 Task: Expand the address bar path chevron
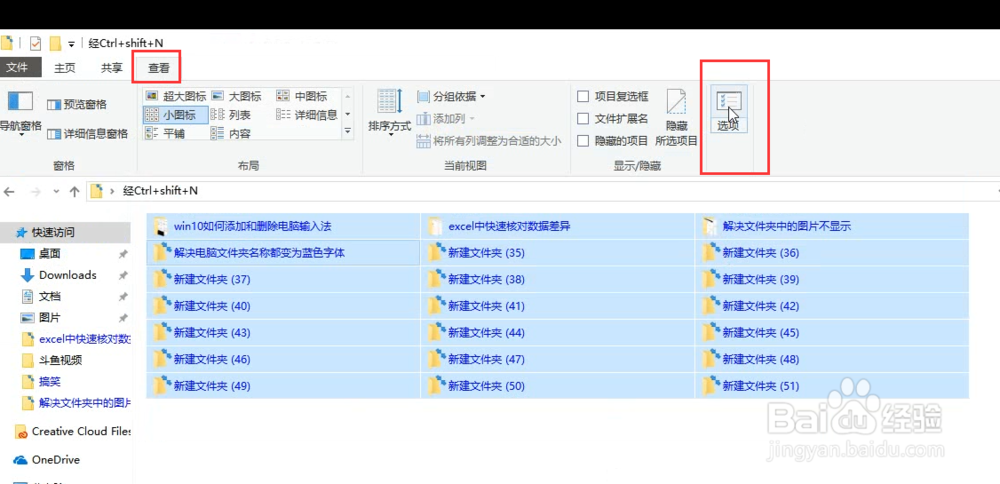112,191
